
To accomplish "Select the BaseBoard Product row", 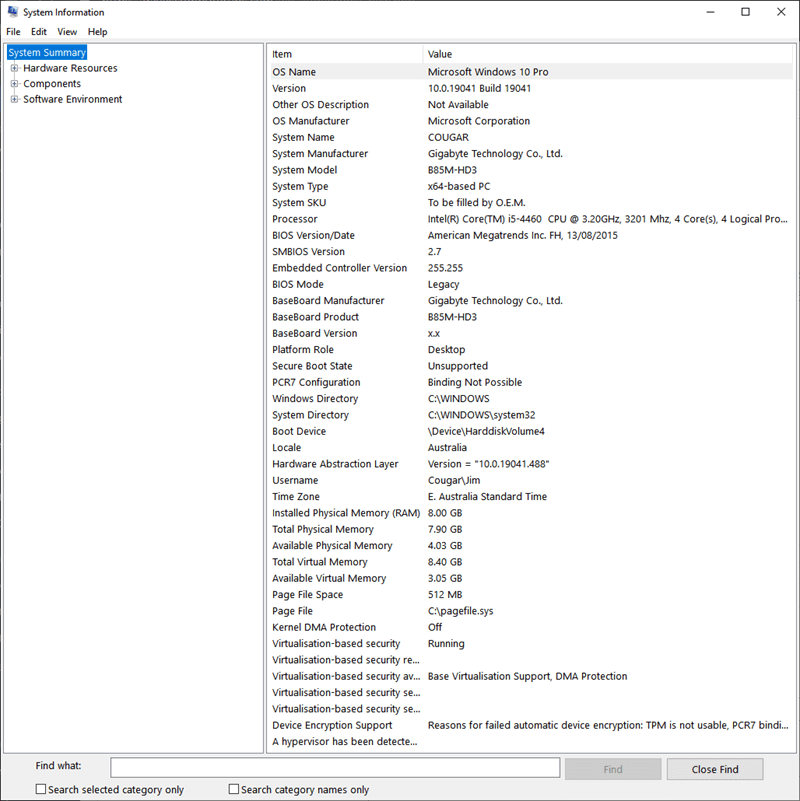I will [x=531, y=317].
